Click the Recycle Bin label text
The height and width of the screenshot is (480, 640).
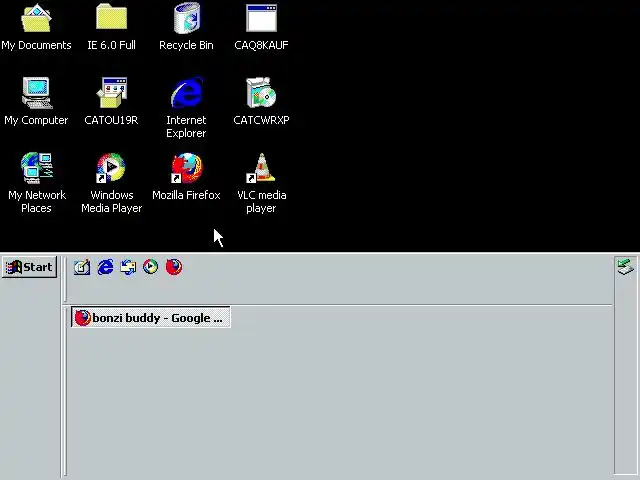pyautogui.click(x=186, y=45)
